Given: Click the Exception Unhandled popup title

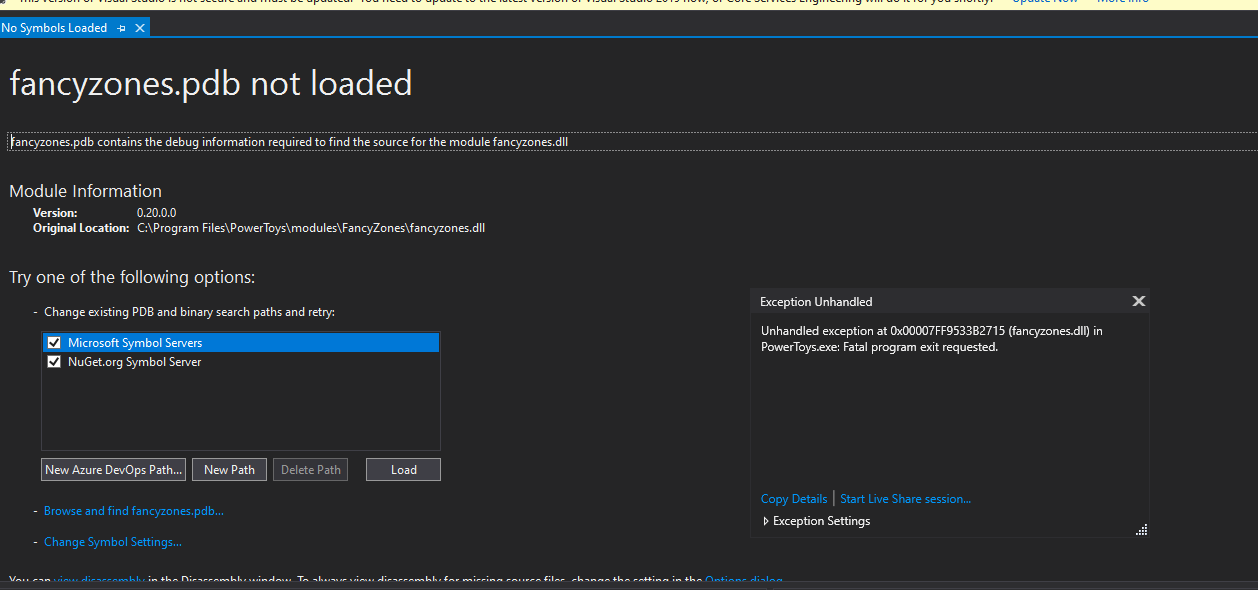Looking at the screenshot, I should 816,302.
